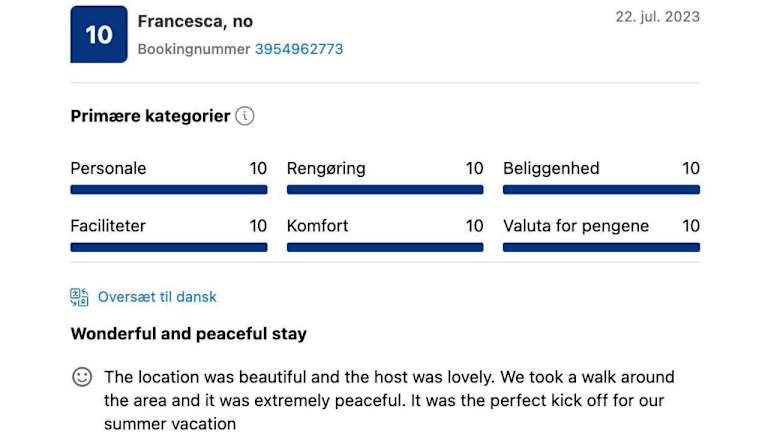Screen dimensions: 768x432
Task: Click the Rengøring rating bar
Action: click(x=385, y=189)
